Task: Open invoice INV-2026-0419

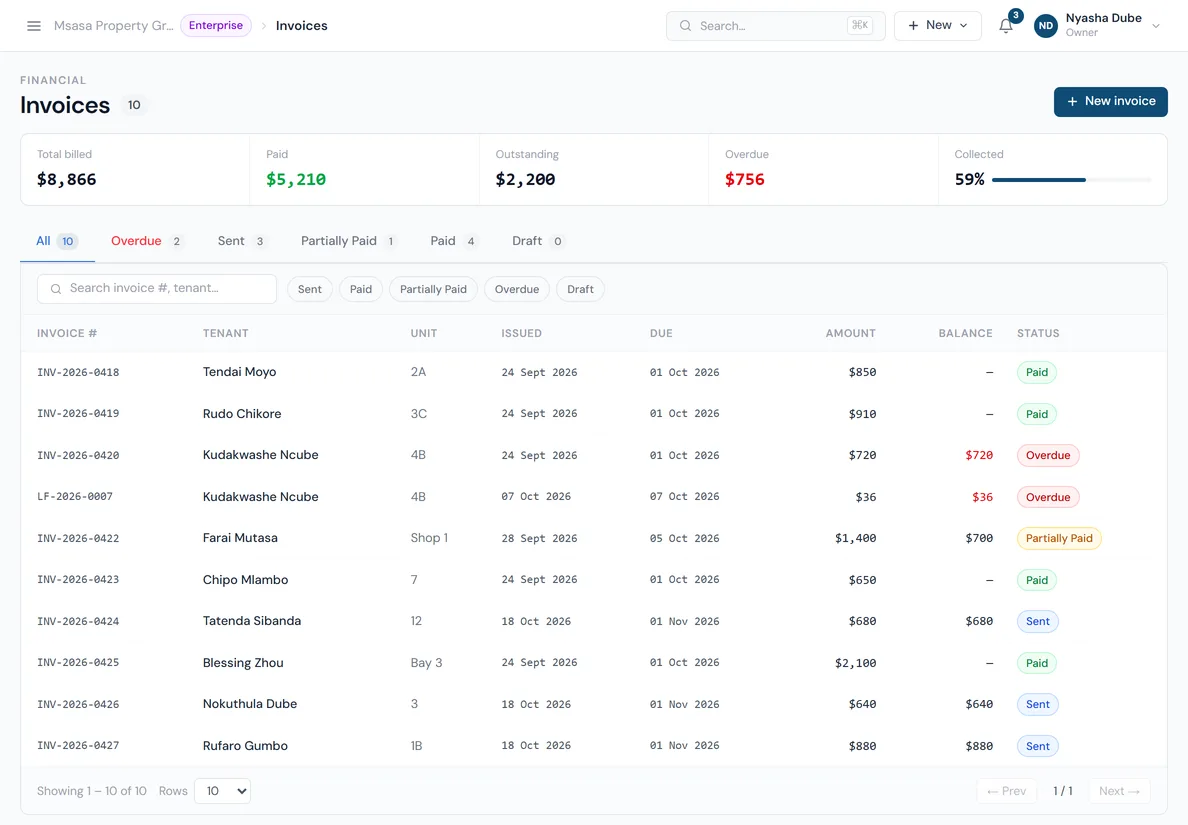Action: tap(78, 414)
